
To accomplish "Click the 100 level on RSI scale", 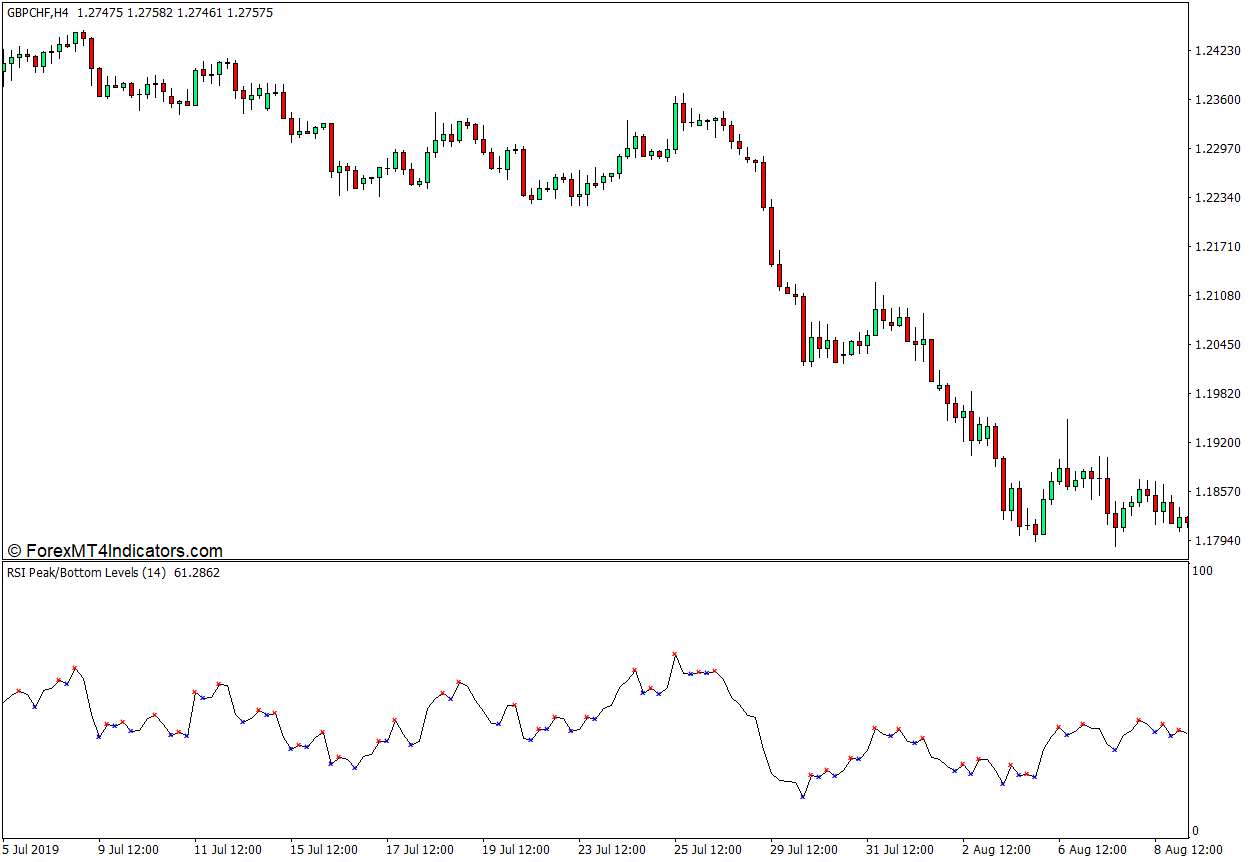I will [1203, 571].
